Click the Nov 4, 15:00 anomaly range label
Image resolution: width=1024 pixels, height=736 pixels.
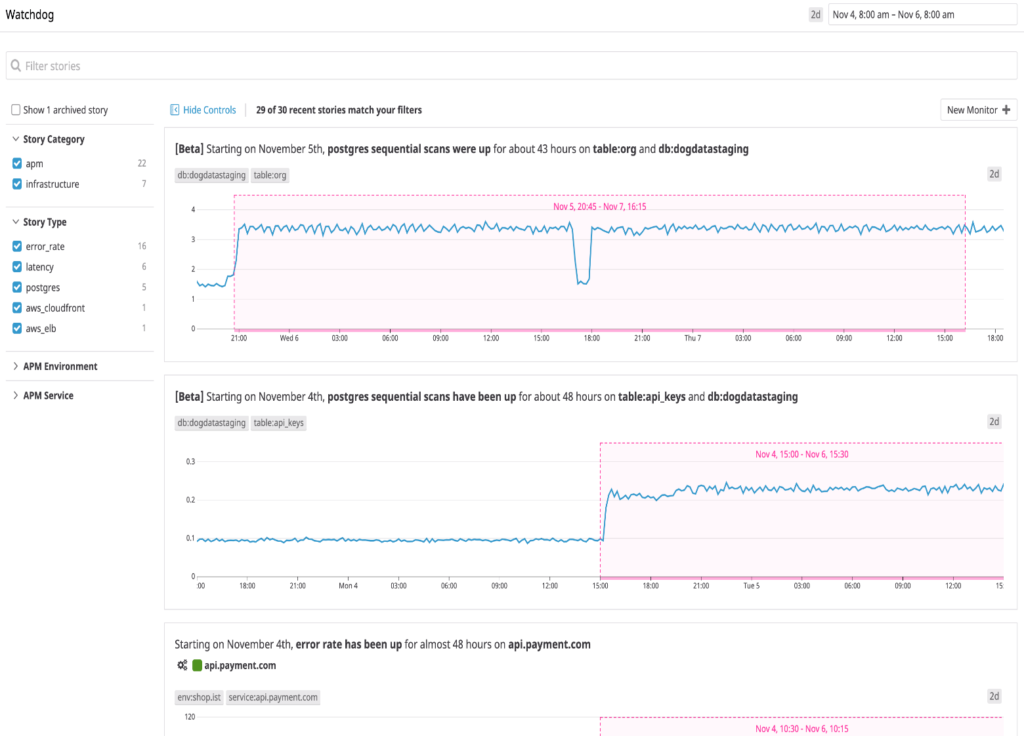(x=801, y=454)
